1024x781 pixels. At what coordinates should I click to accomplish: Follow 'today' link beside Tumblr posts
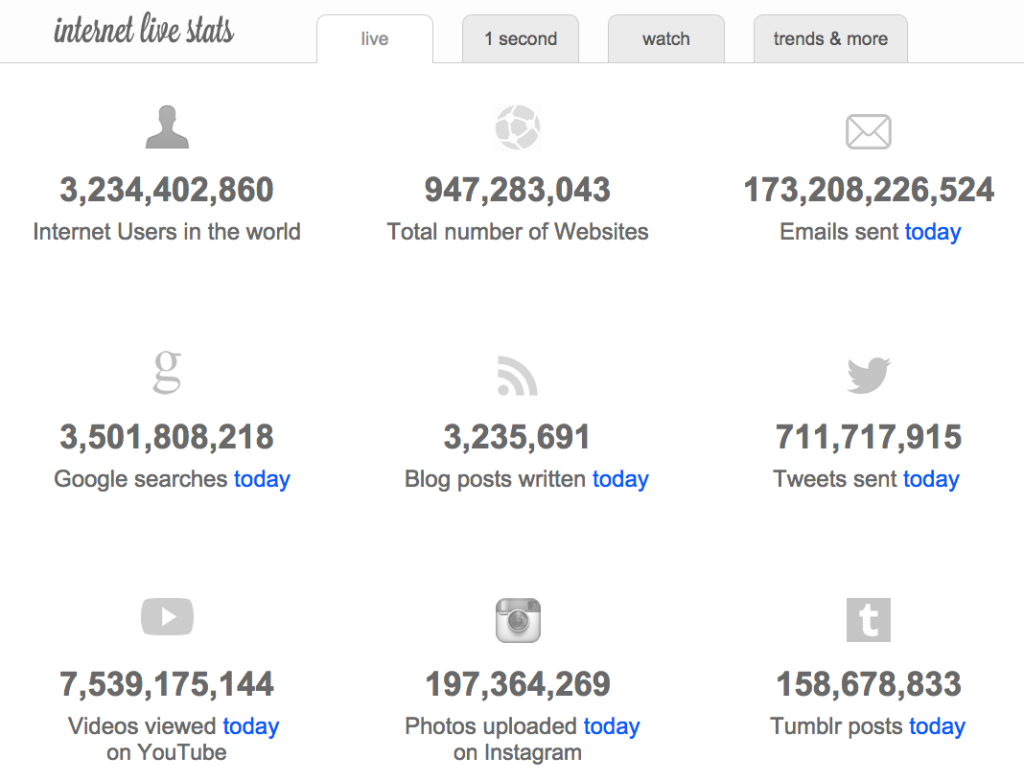[x=937, y=726]
